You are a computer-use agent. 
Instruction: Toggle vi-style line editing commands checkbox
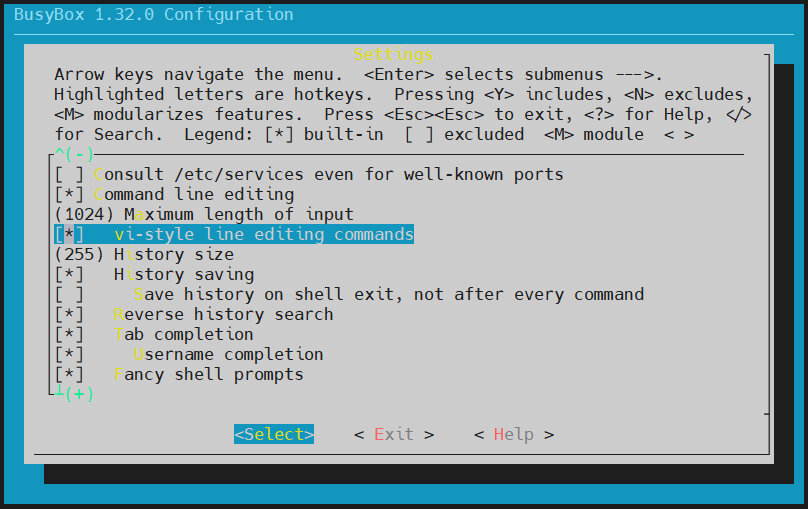click(x=69, y=234)
